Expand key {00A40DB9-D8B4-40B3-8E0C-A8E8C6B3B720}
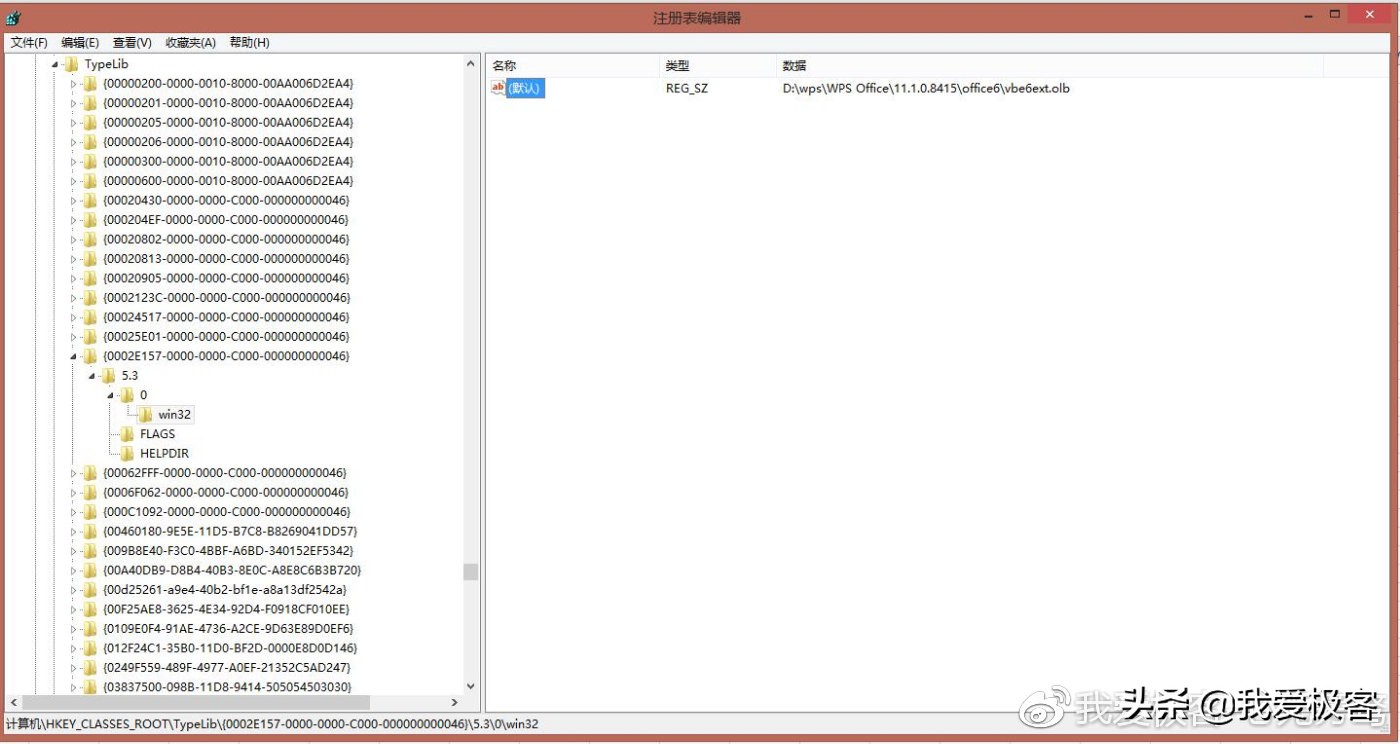The image size is (1400, 744). (x=73, y=571)
